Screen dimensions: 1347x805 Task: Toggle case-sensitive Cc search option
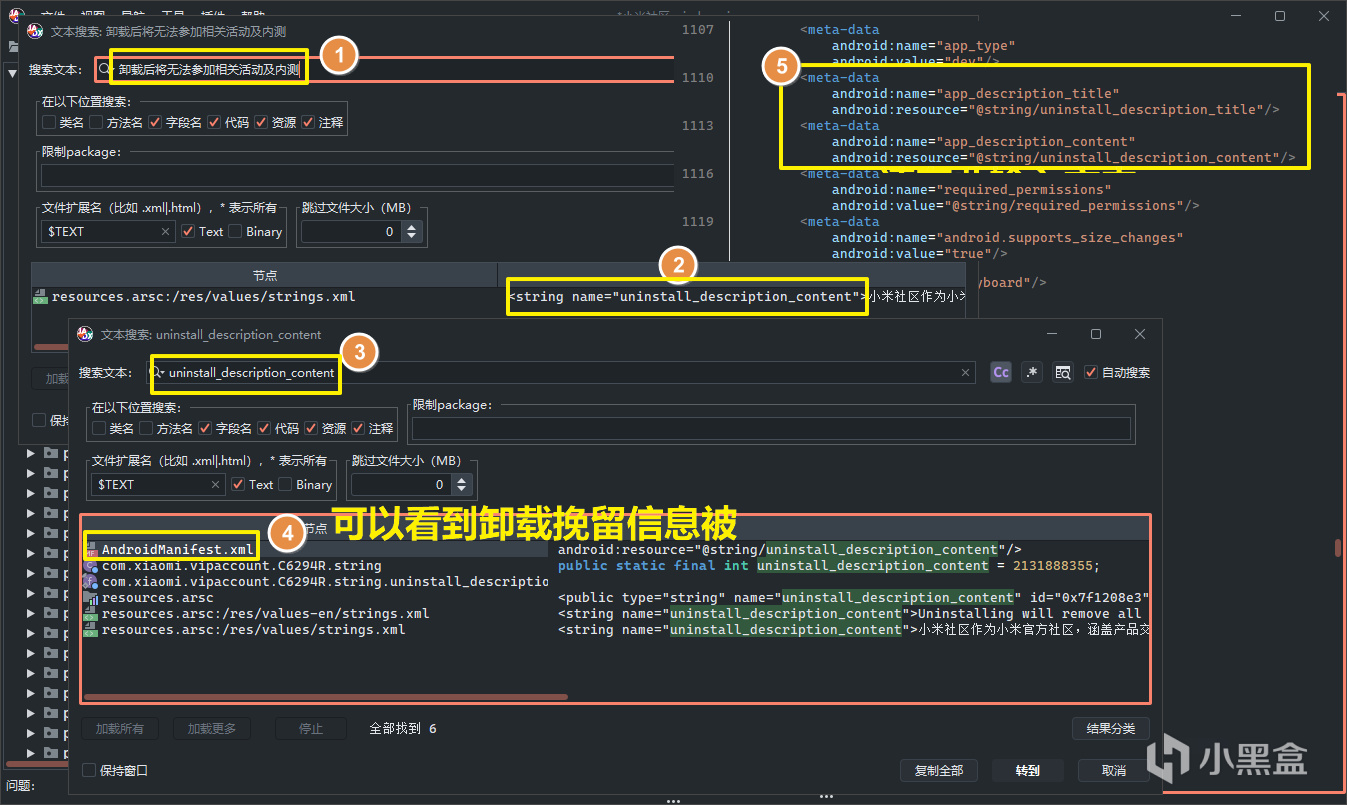[1001, 372]
